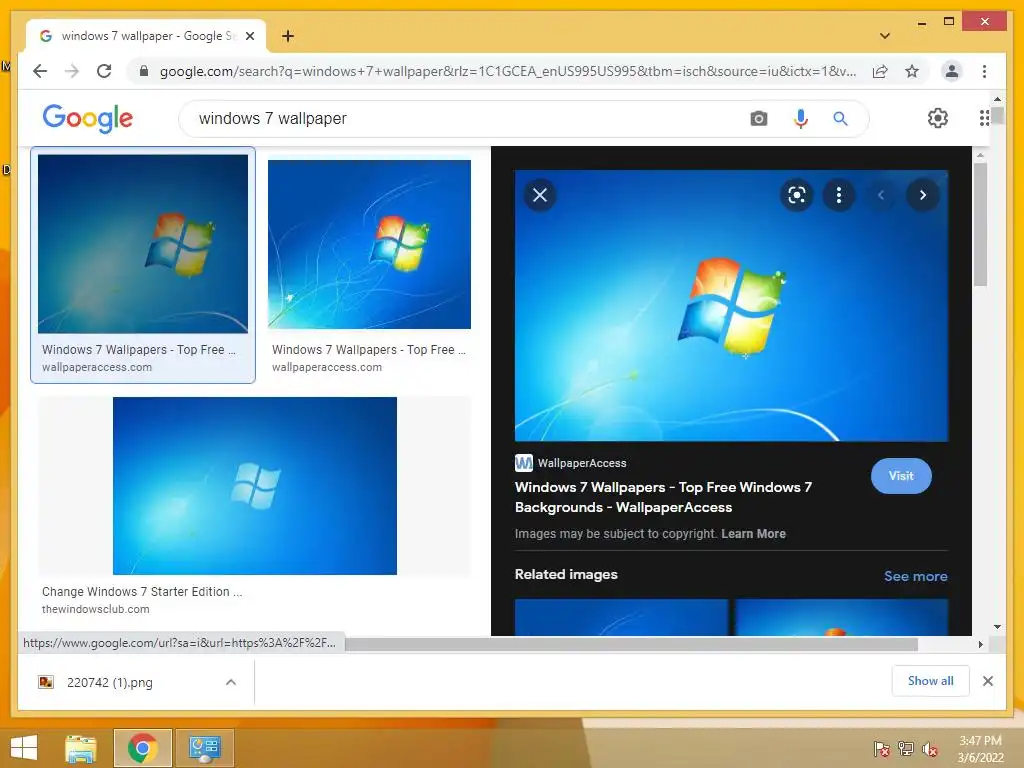Share this page using the share icon
The height and width of the screenshot is (768, 1024).
point(880,71)
